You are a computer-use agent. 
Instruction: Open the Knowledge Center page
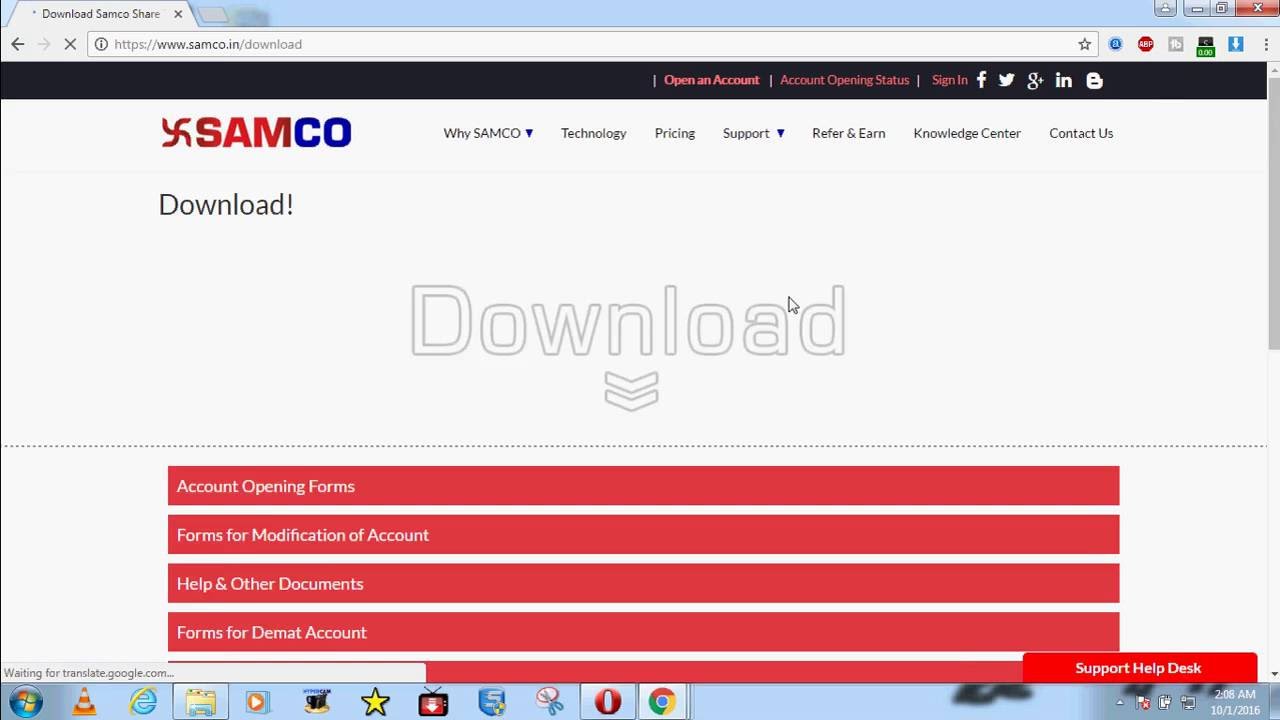pos(967,133)
